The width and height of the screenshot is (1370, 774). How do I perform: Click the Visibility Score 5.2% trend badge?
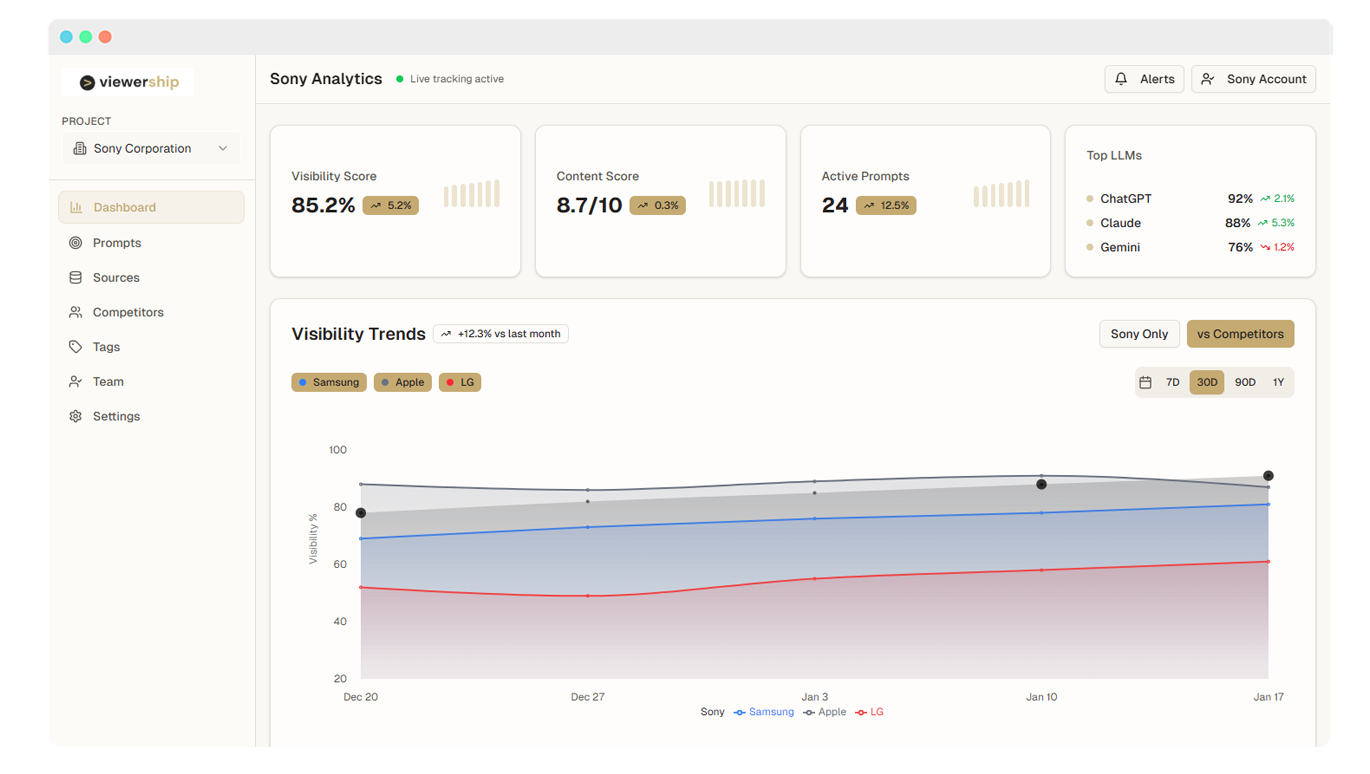pos(391,205)
